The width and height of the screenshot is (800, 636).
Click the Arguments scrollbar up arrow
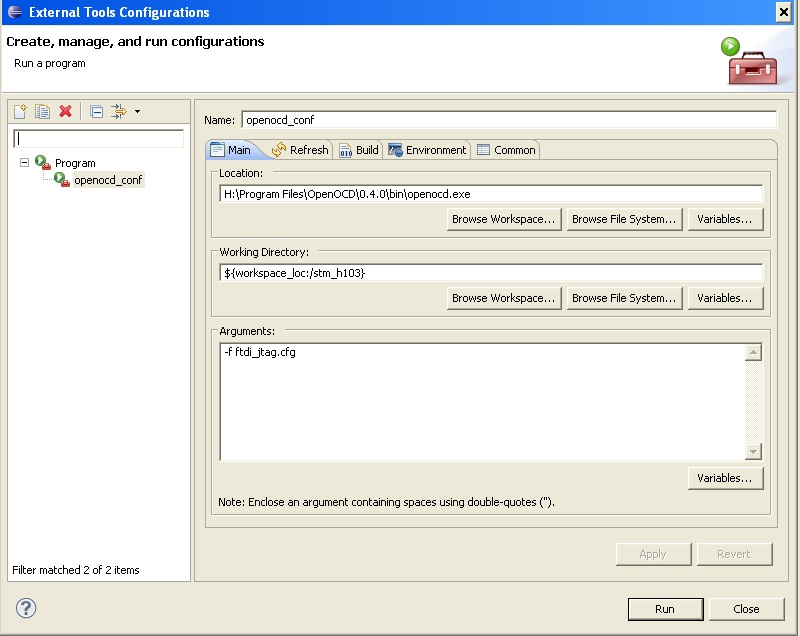[753, 352]
